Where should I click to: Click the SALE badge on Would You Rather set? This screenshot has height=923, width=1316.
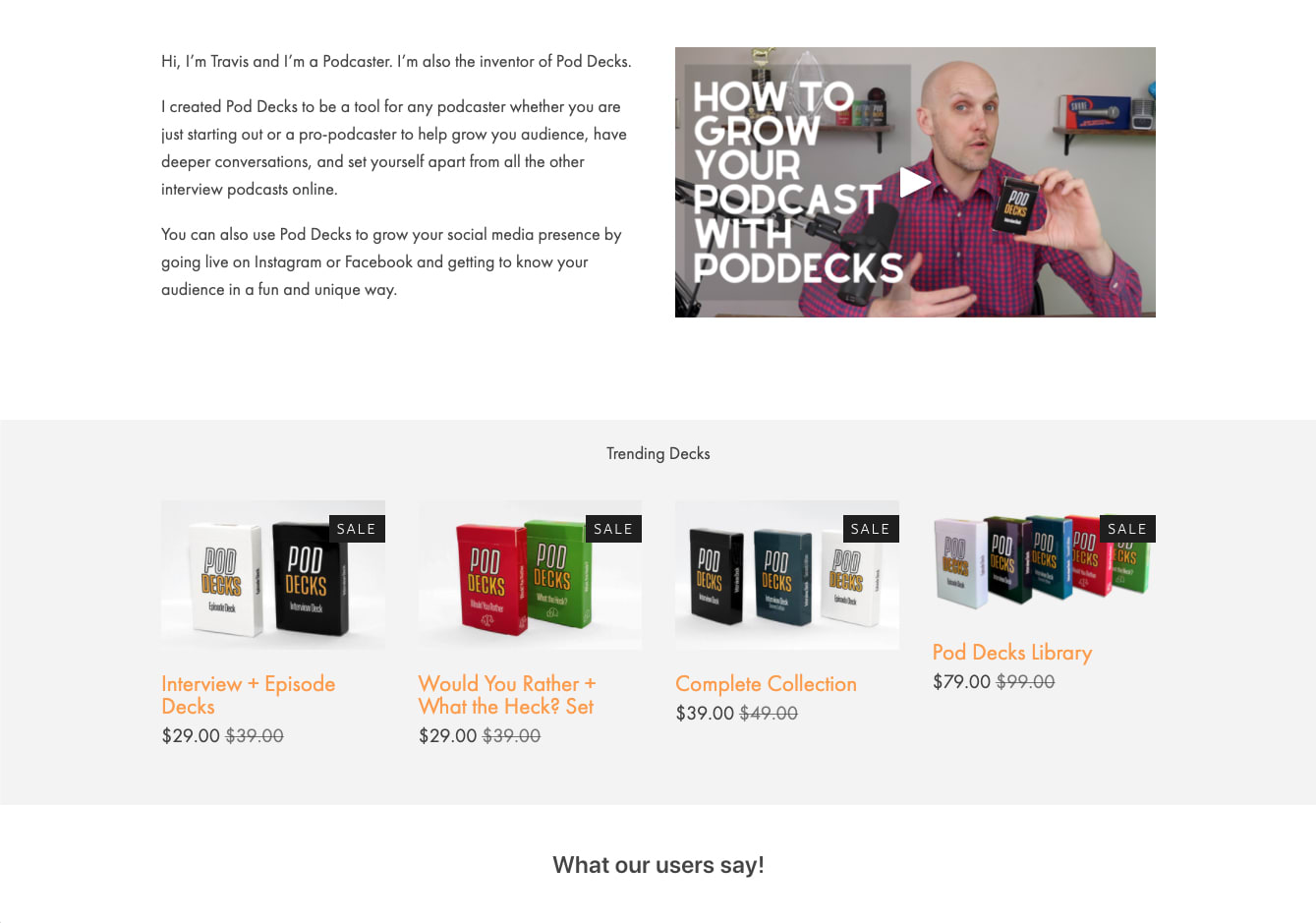613,529
